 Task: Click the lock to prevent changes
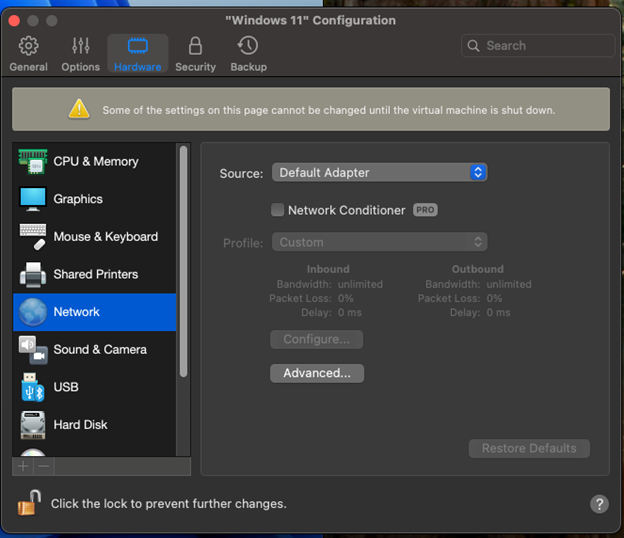pos(29,503)
